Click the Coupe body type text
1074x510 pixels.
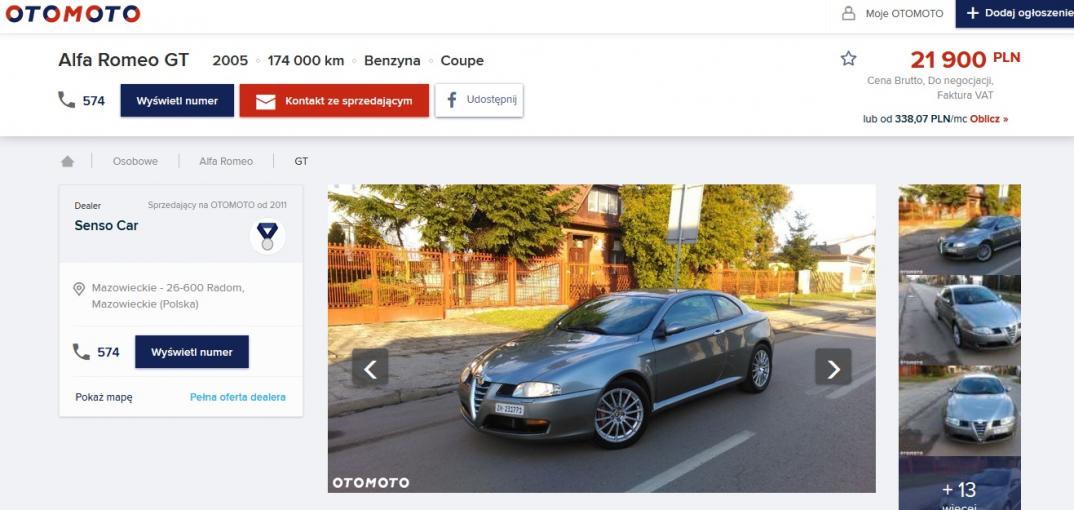pyautogui.click(x=462, y=60)
